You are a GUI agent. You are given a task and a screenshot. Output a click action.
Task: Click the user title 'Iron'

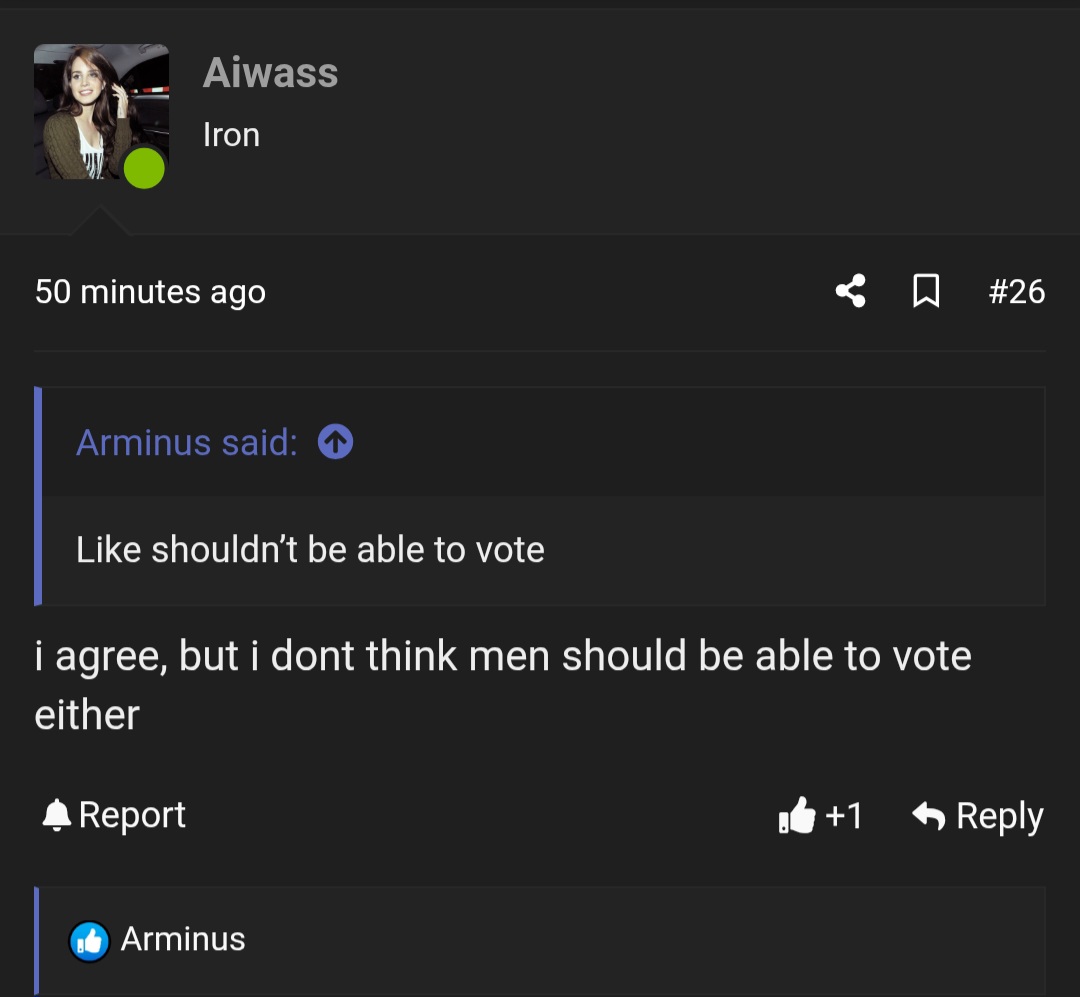click(x=231, y=134)
